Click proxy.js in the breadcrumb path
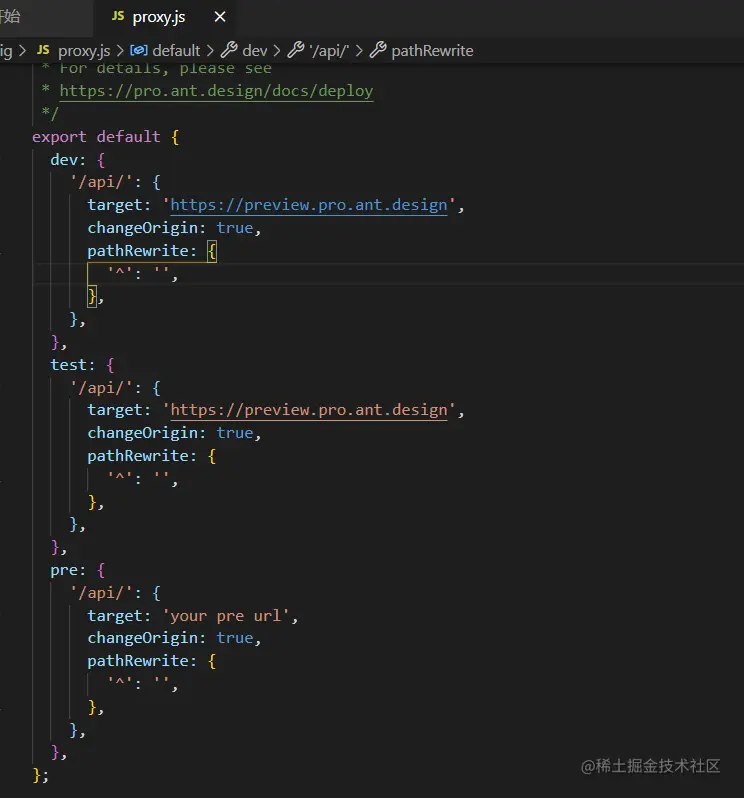 coord(84,51)
